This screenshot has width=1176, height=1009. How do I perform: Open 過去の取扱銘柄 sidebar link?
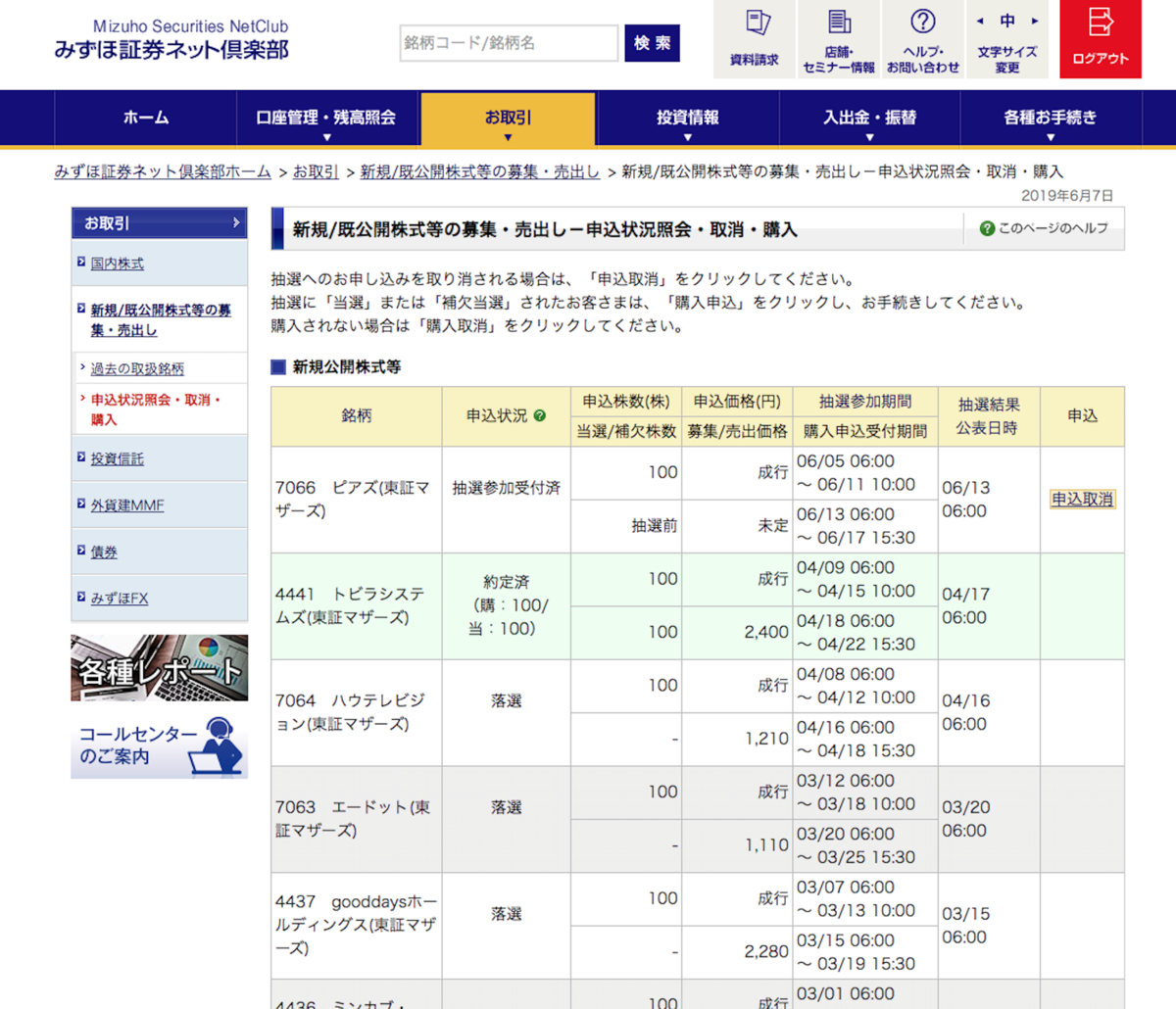pyautogui.click(x=137, y=369)
